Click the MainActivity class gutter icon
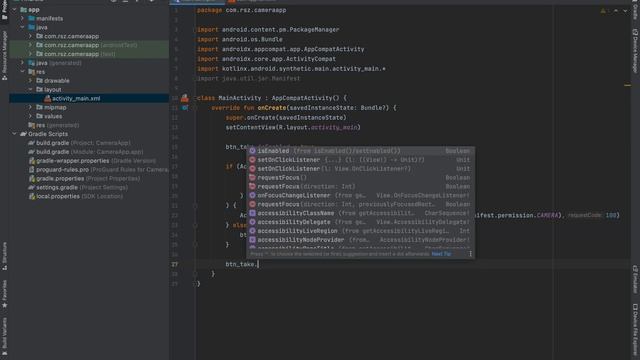 [x=185, y=98]
